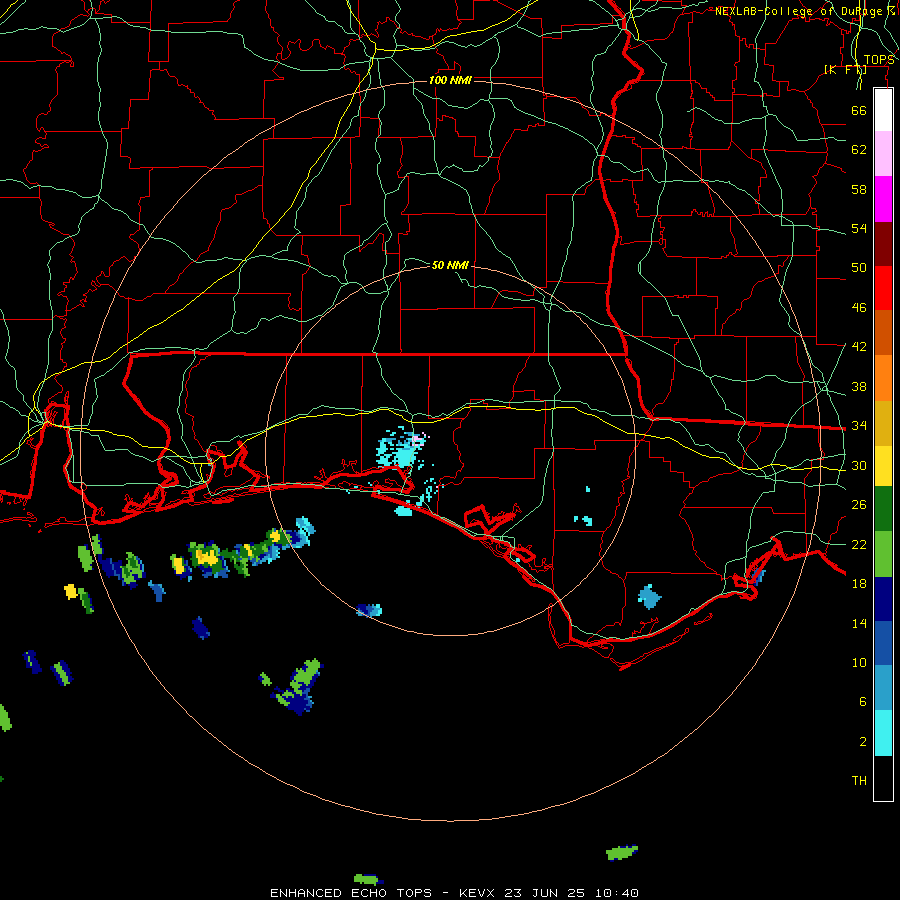Click the legend value '26'
900x900 pixels.
tap(859, 505)
